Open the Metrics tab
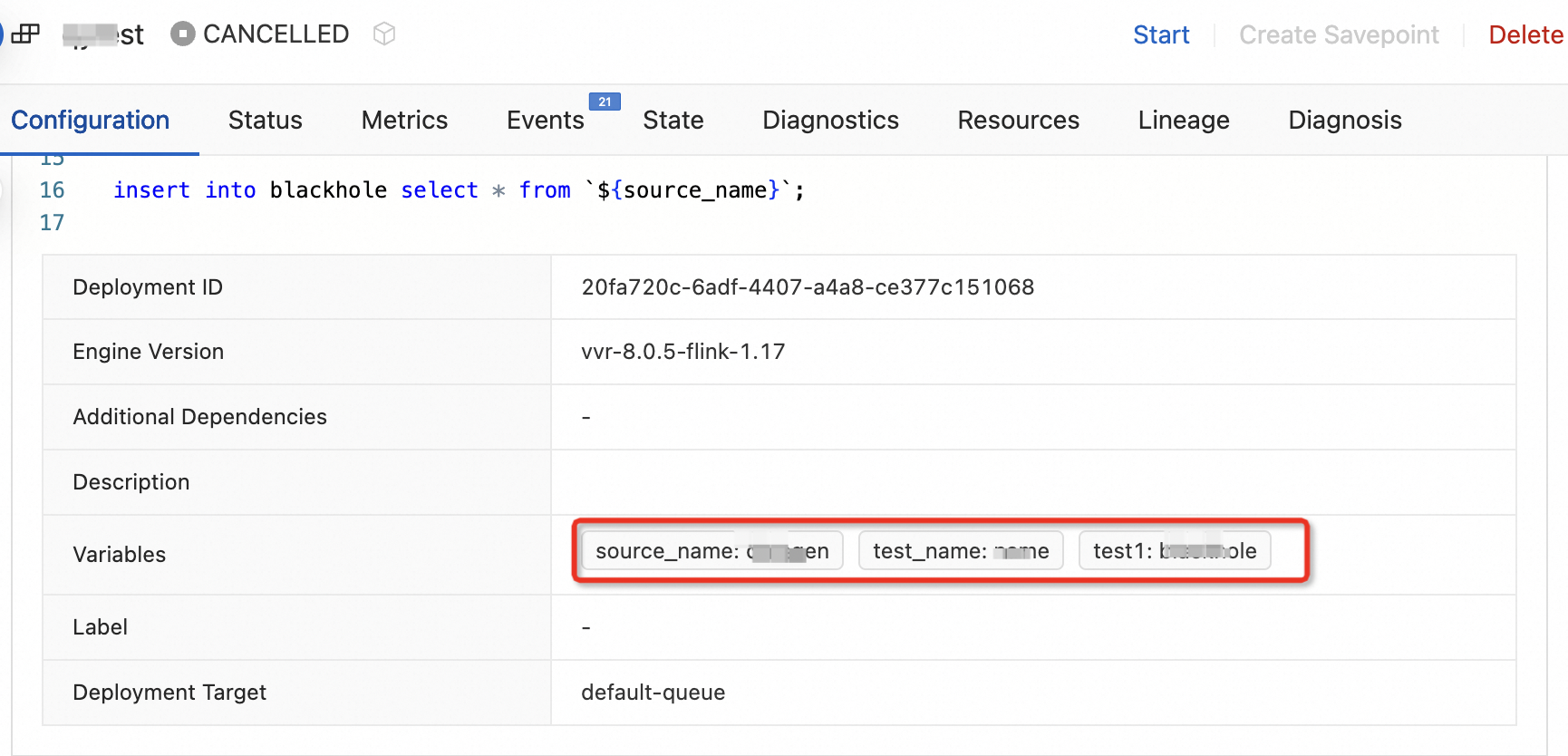This screenshot has width=1568, height=756. point(404,120)
